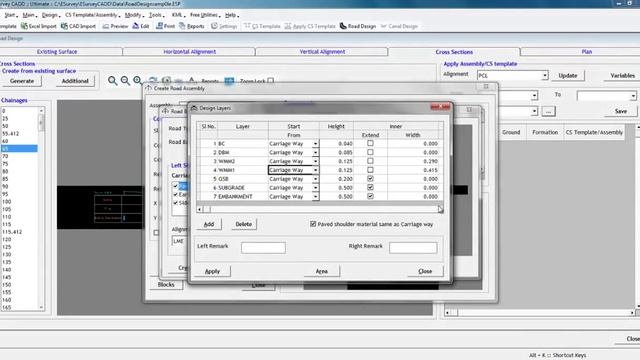Check Extend for the WMM1 layer
Screen dimensions: 640x360
(x=370, y=170)
